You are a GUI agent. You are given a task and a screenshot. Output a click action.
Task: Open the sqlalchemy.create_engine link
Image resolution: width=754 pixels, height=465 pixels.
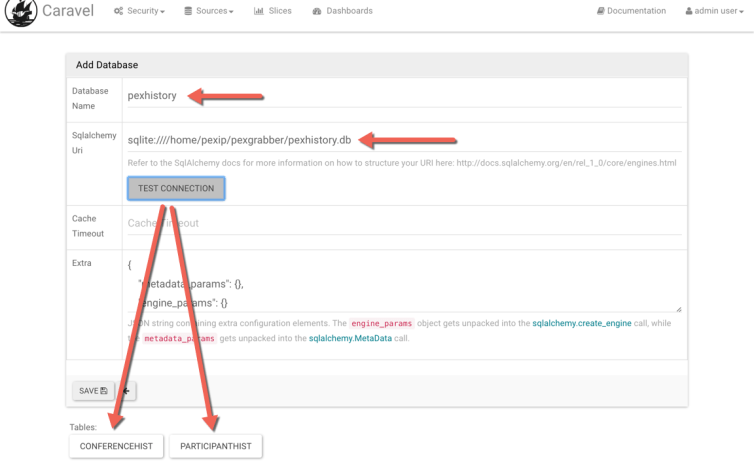click(581, 323)
